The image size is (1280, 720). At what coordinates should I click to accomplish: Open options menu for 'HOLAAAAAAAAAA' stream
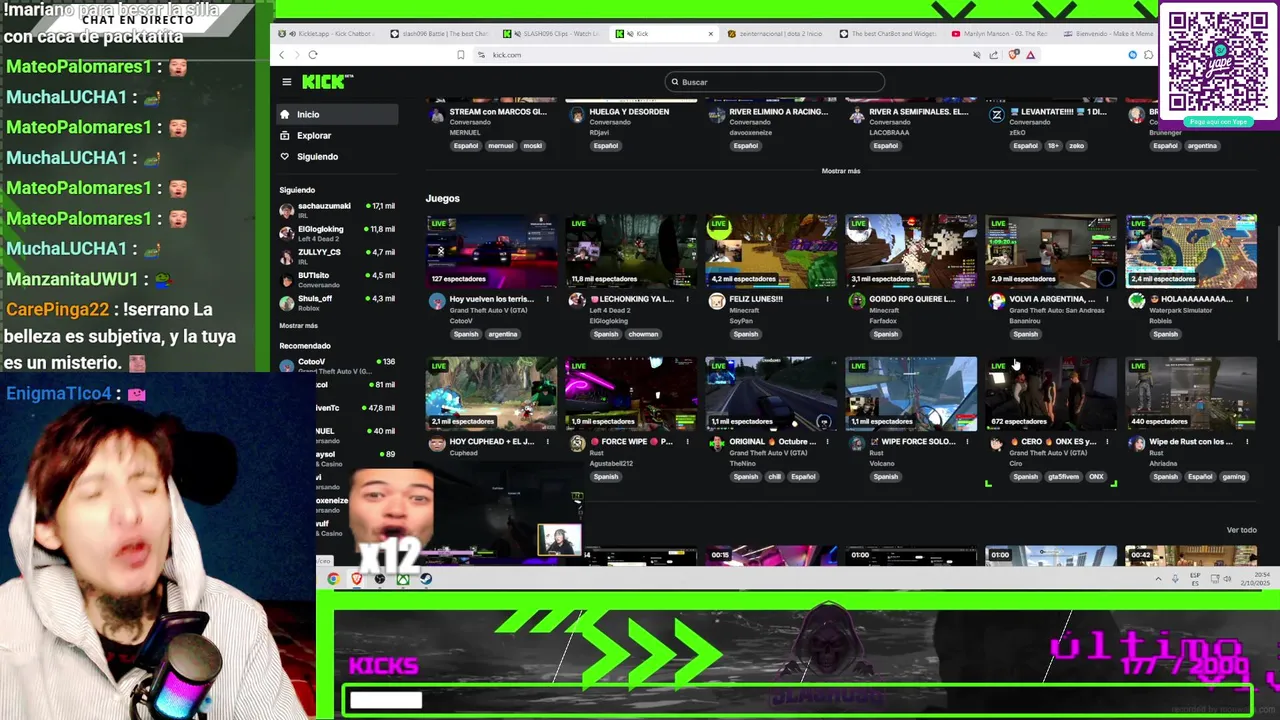coord(1247,299)
